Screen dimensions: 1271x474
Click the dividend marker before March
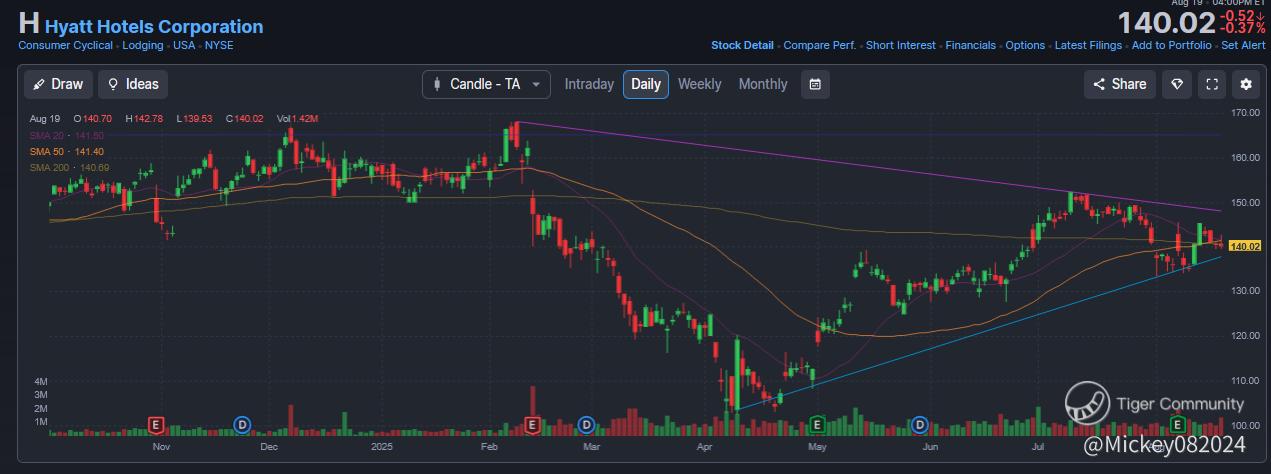tap(586, 425)
